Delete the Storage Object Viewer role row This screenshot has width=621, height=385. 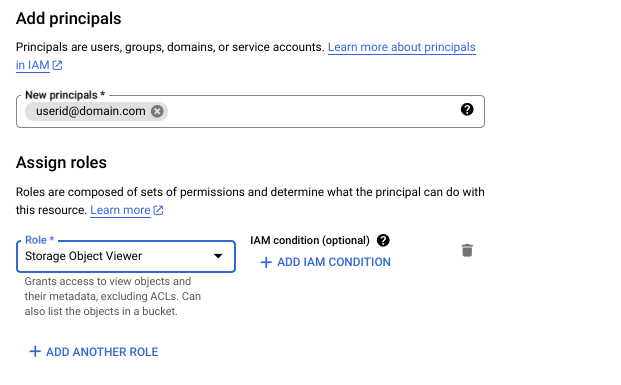pyautogui.click(x=467, y=250)
